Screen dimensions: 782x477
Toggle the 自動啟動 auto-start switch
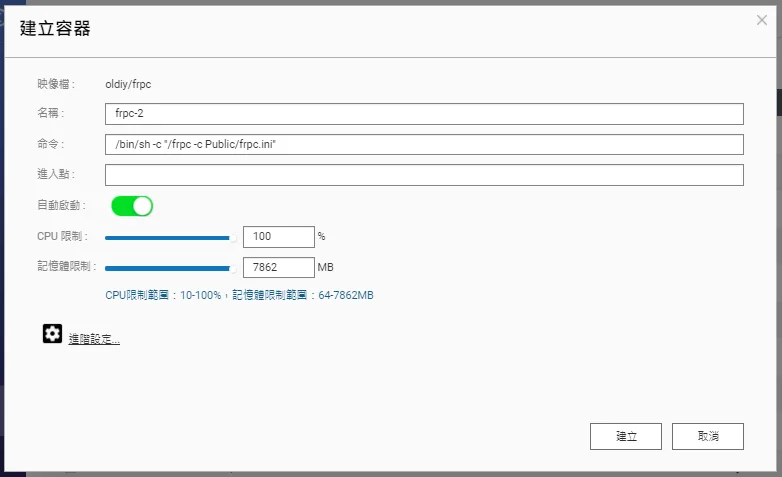[131, 206]
